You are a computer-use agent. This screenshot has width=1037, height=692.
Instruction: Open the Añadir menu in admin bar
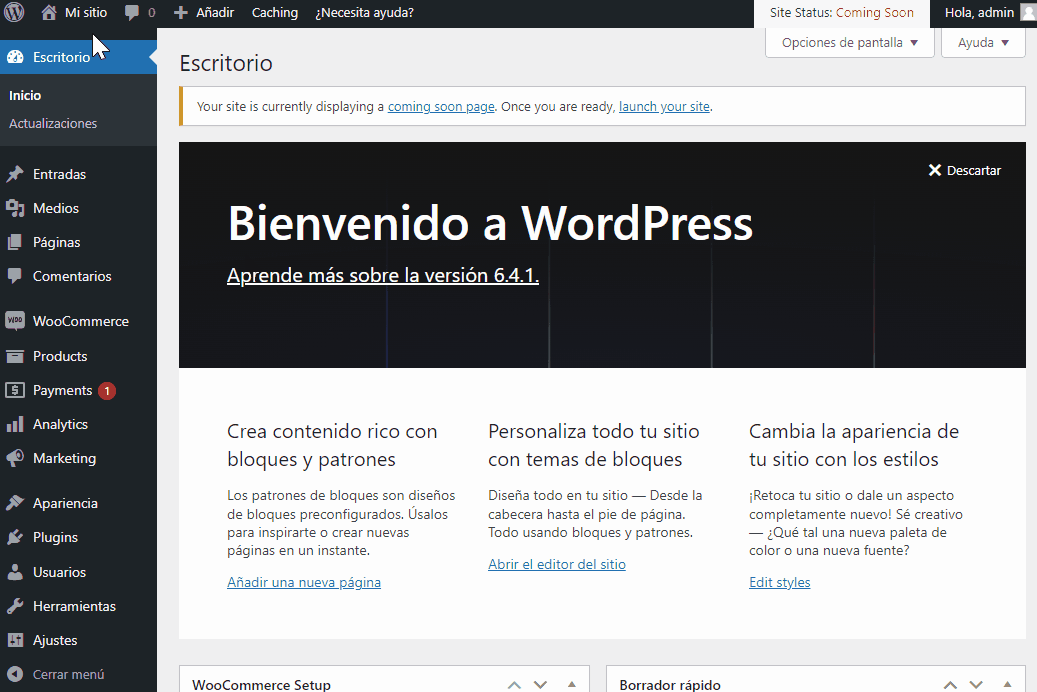(x=215, y=13)
